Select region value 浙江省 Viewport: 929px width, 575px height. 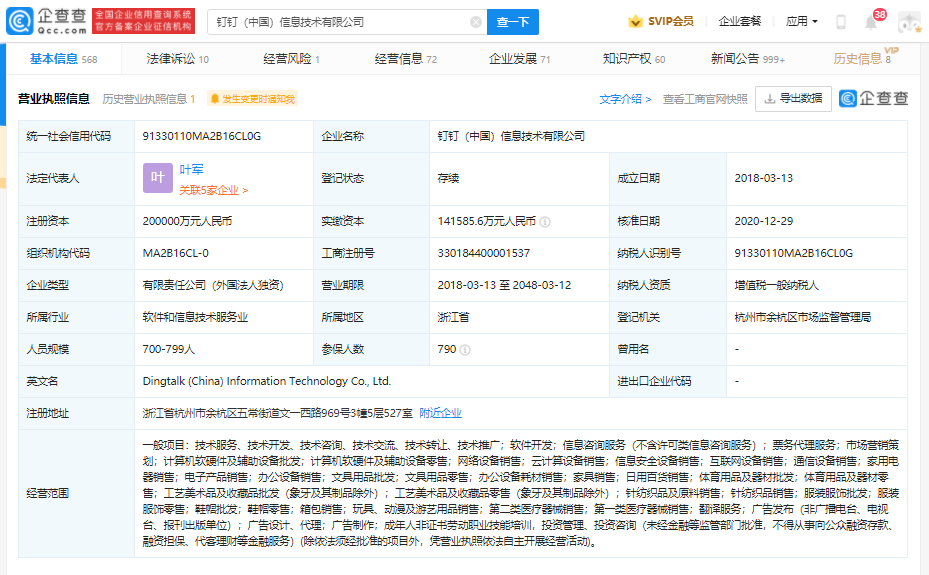pyautogui.click(x=453, y=317)
